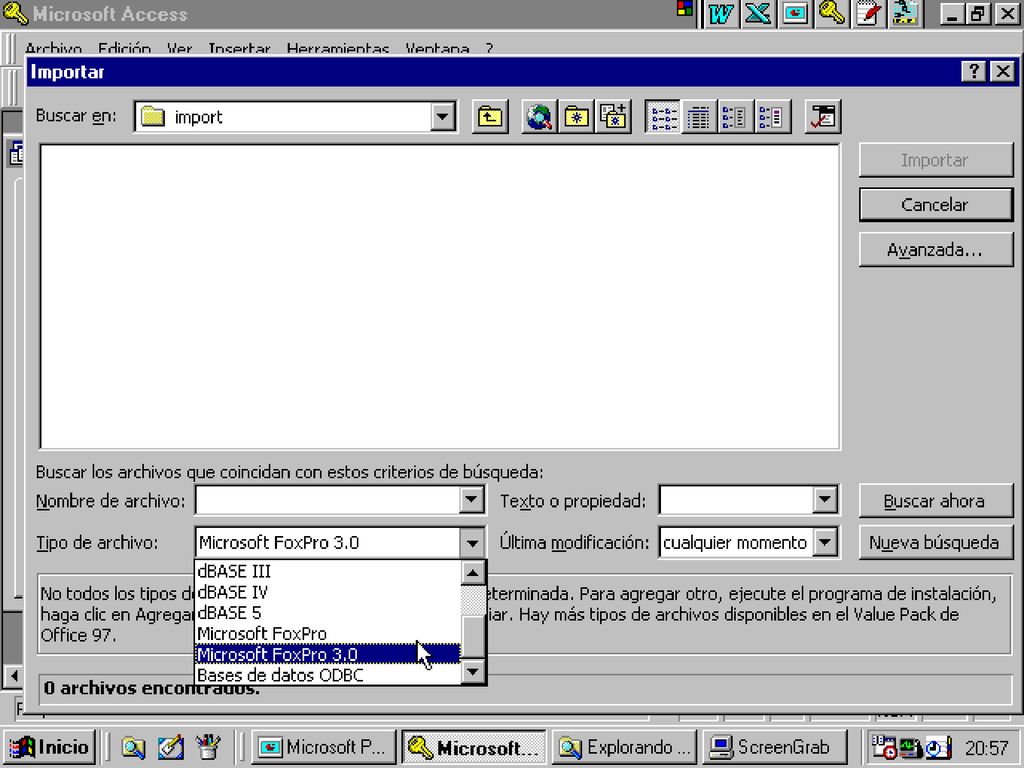Image resolution: width=1024 pixels, height=768 pixels.
Task: Click the last icon on the Office shortcut bar
Action: point(905,14)
